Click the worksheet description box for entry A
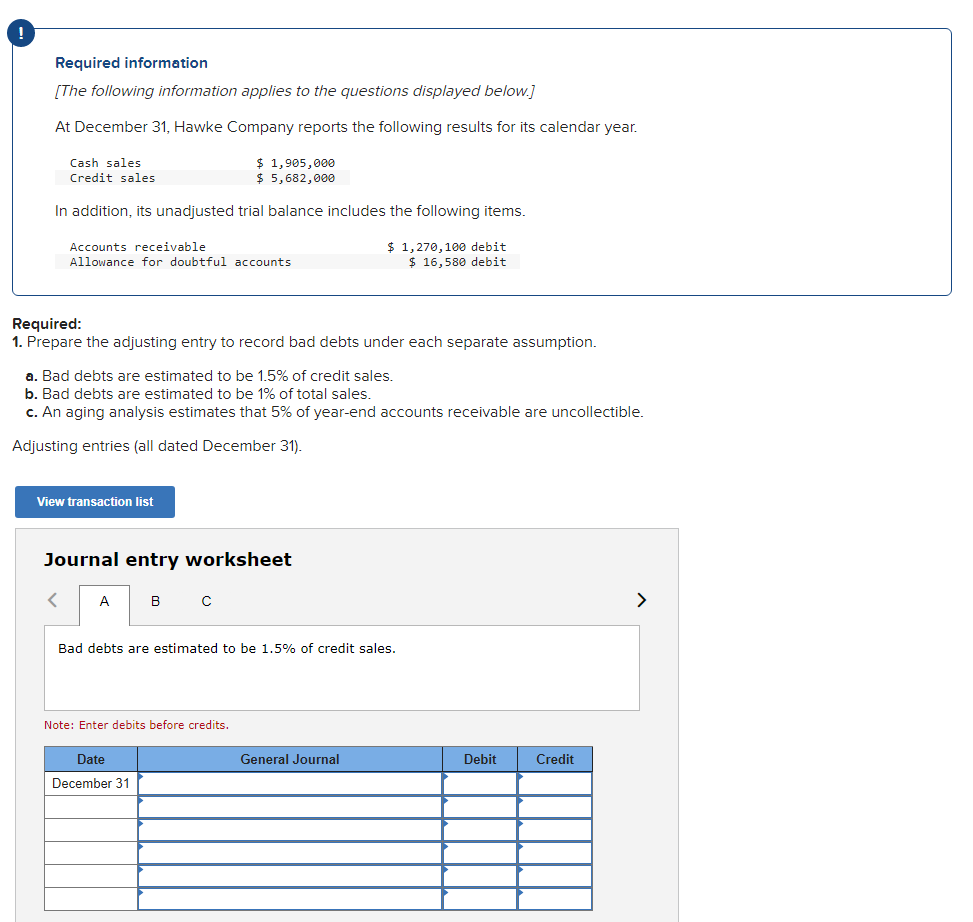Screen dimensions: 973x922 [x=342, y=668]
